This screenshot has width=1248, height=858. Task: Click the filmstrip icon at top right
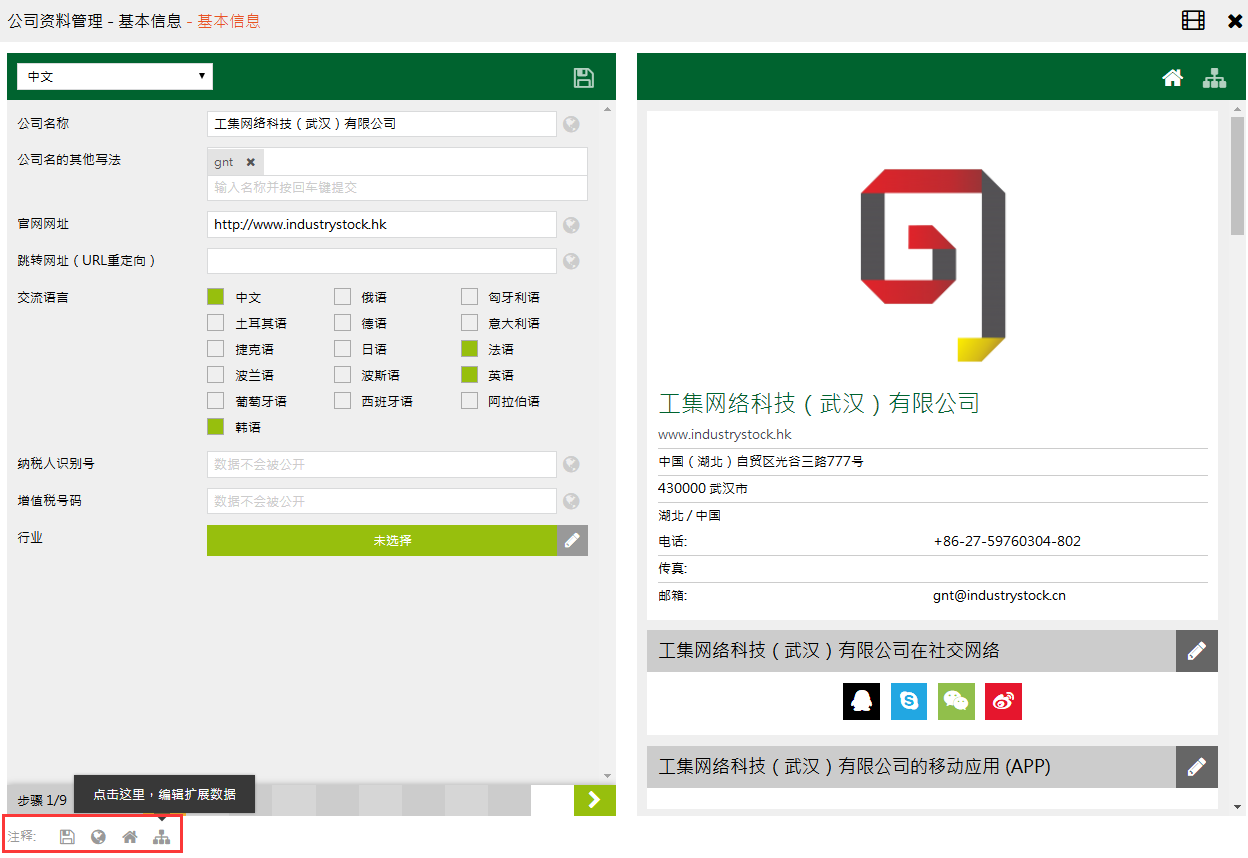coord(1193,21)
